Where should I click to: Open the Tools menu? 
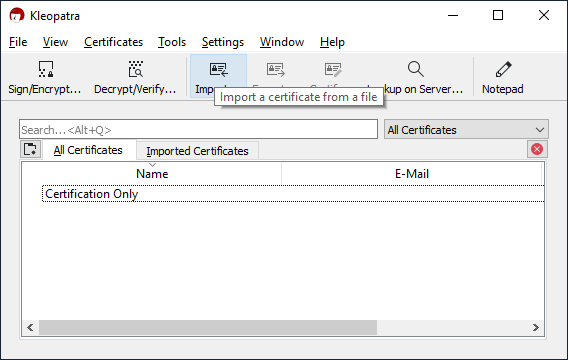pos(172,42)
